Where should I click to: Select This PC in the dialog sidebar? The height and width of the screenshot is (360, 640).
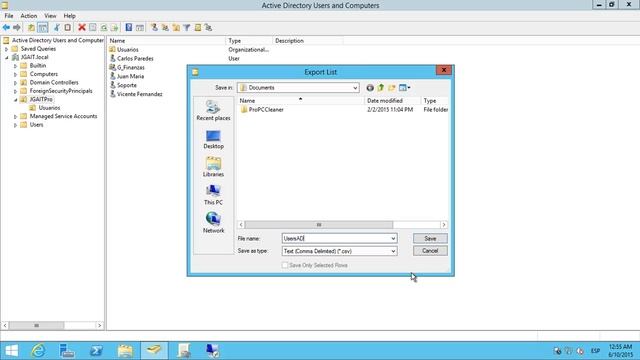[x=213, y=195]
